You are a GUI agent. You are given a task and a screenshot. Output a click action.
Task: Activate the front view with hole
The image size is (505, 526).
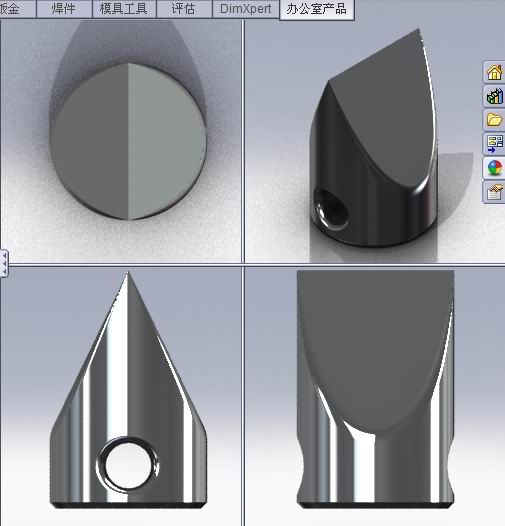pyautogui.click(x=121, y=396)
